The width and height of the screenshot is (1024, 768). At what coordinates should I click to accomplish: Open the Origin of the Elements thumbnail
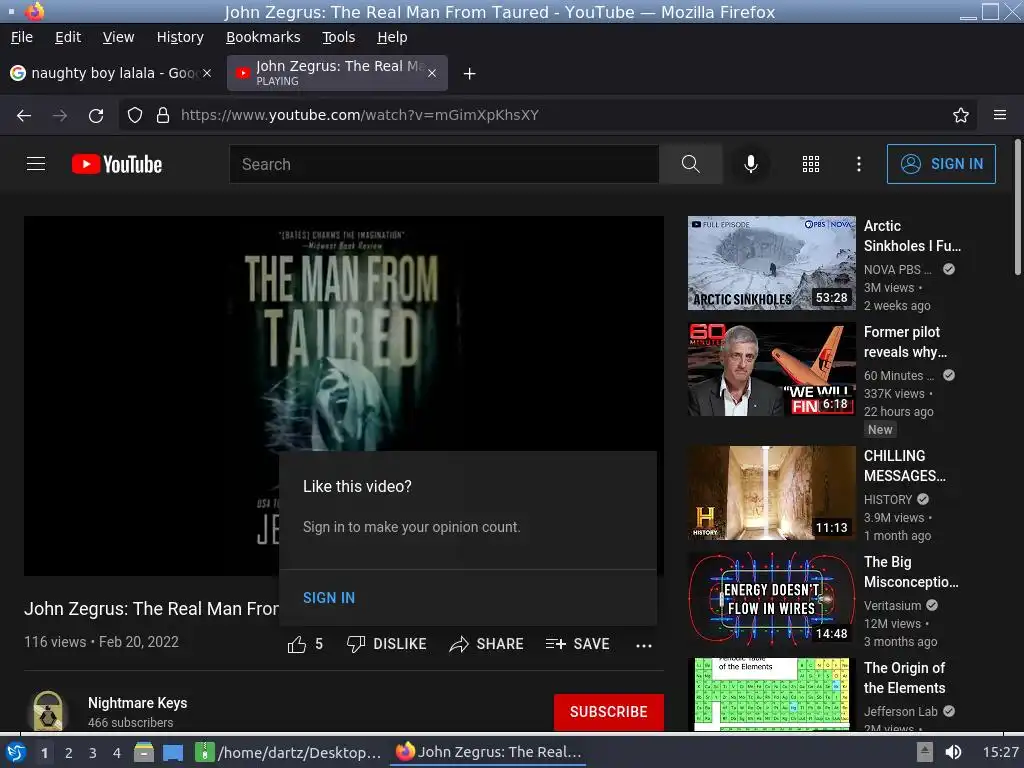click(771, 694)
